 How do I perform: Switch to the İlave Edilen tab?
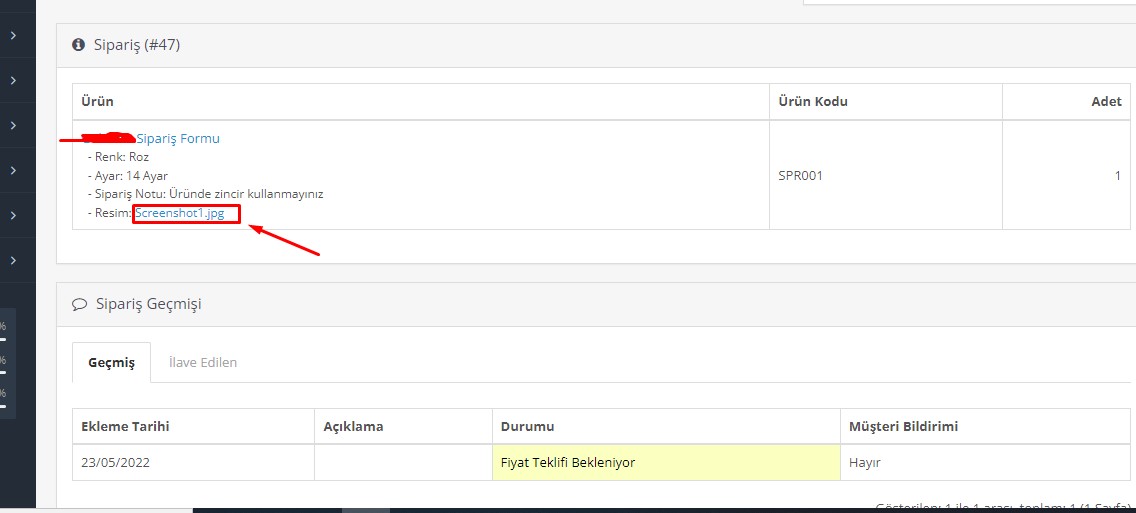[202, 362]
